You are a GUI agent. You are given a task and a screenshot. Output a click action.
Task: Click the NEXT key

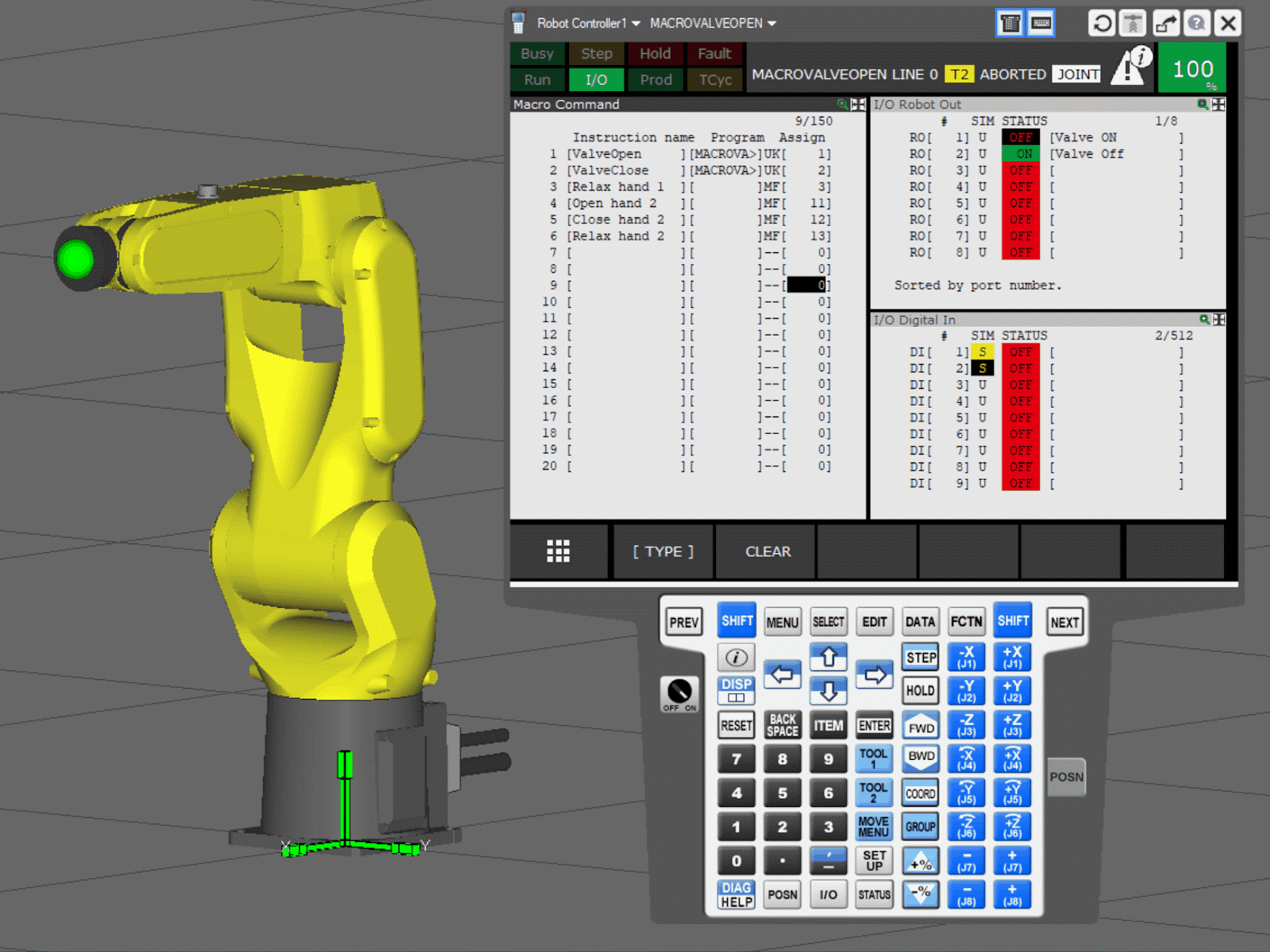[x=1064, y=622]
